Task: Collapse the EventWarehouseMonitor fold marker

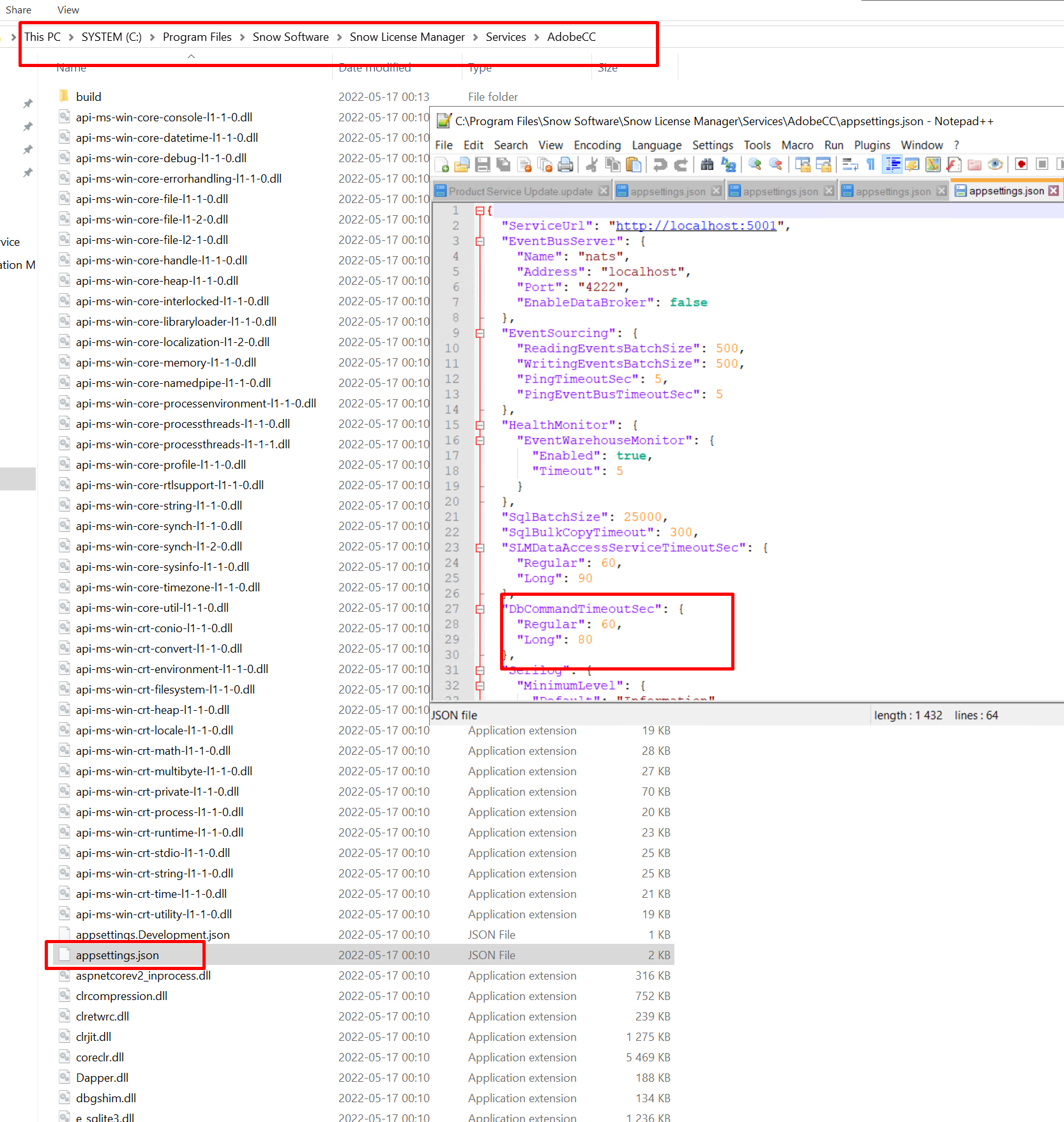Action: (480, 441)
